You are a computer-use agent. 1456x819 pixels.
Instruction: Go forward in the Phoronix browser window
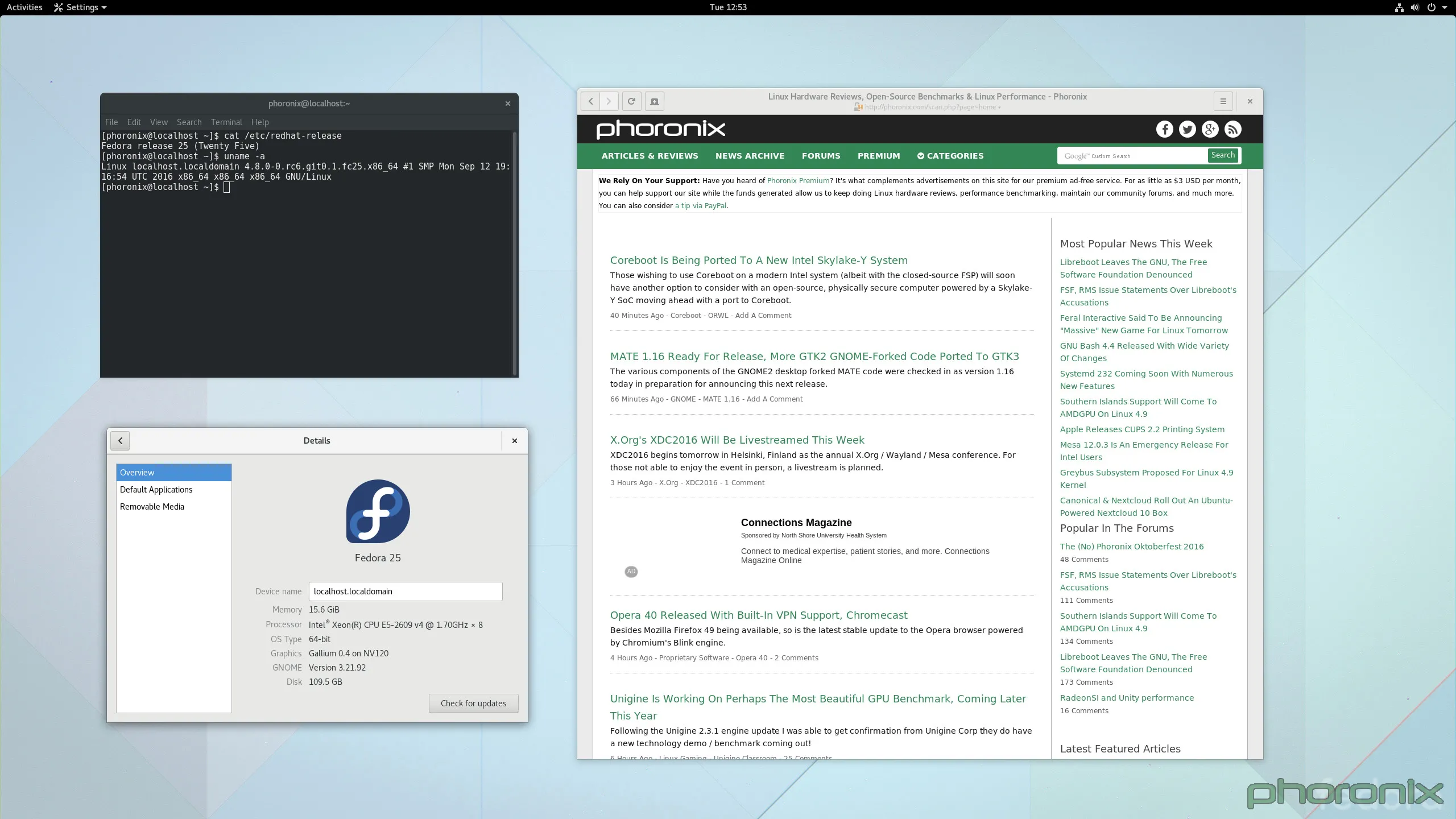tap(609, 101)
